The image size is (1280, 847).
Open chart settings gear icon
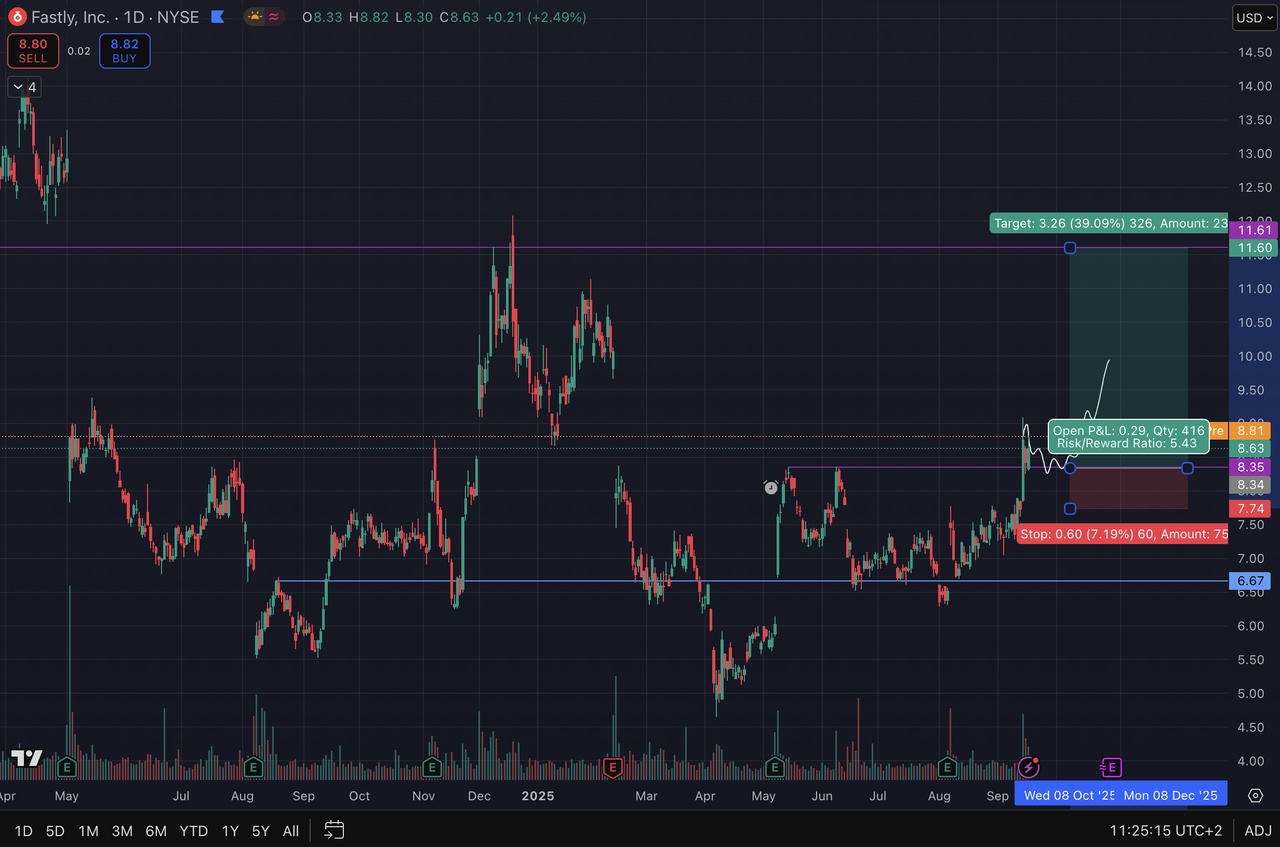[1256, 795]
